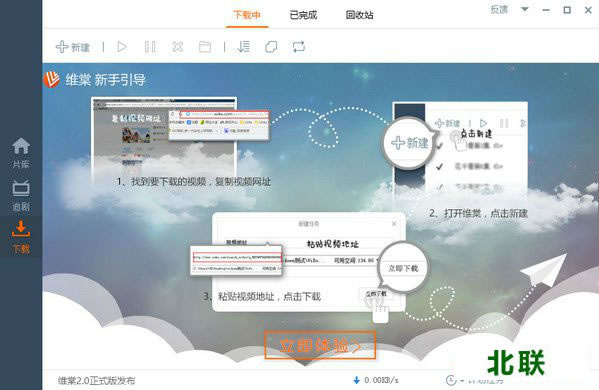Delete task with the X icon
Image resolution: width=599 pixels, height=390 pixels.
point(178,47)
